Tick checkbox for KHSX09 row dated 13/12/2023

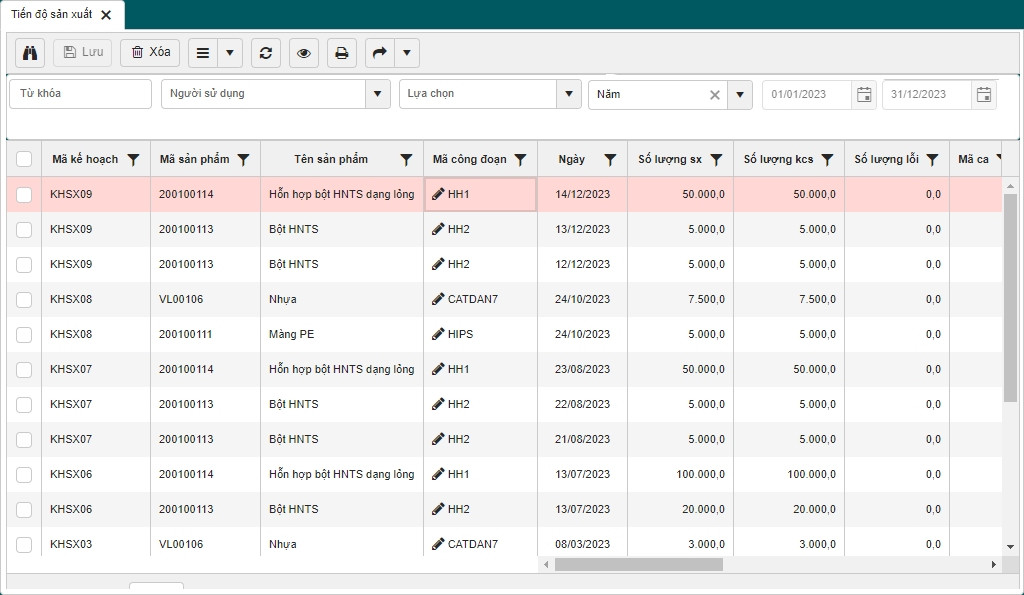tap(24, 229)
